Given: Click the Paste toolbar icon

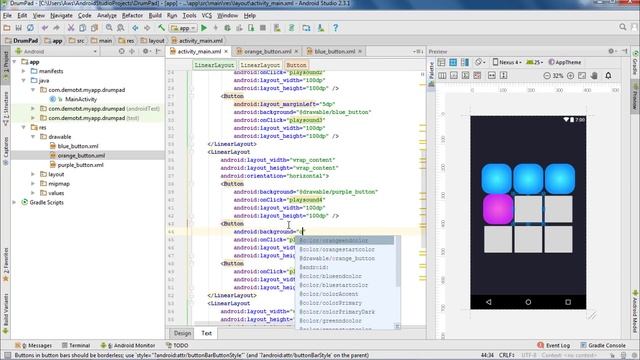Looking at the screenshot, I should tap(94, 28).
